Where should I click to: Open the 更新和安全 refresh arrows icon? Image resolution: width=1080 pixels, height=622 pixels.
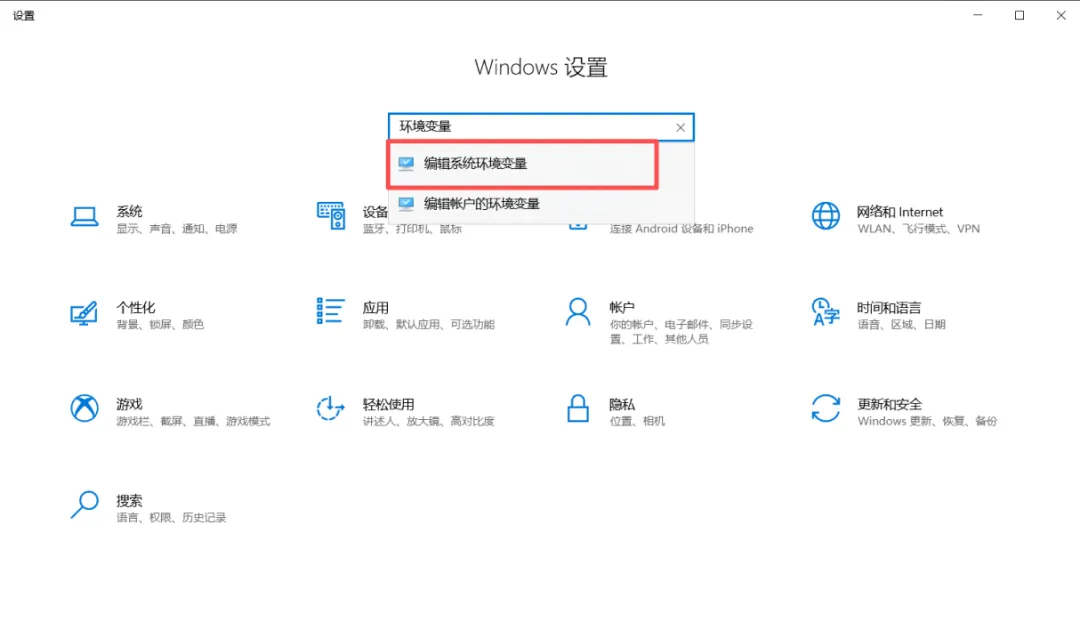pyautogui.click(x=825, y=408)
